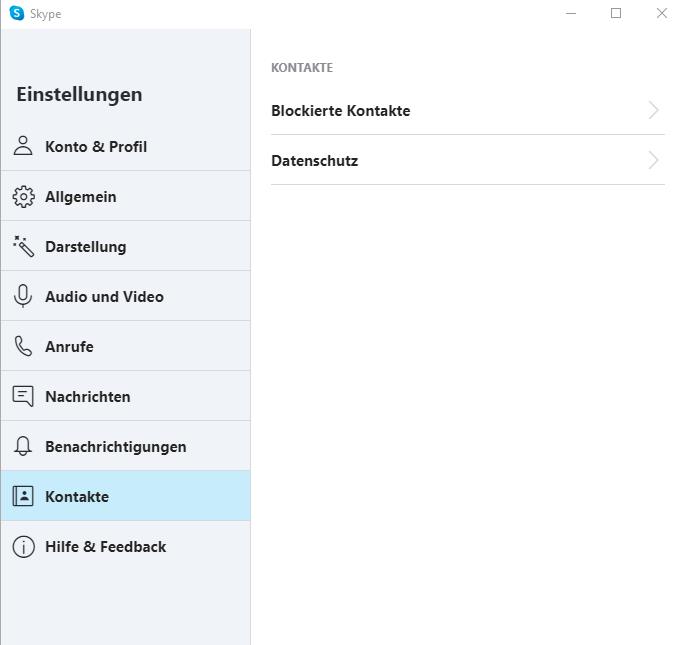This screenshot has width=682, height=645.
Task: Open the Allgemein settings section
Action: 126,196
